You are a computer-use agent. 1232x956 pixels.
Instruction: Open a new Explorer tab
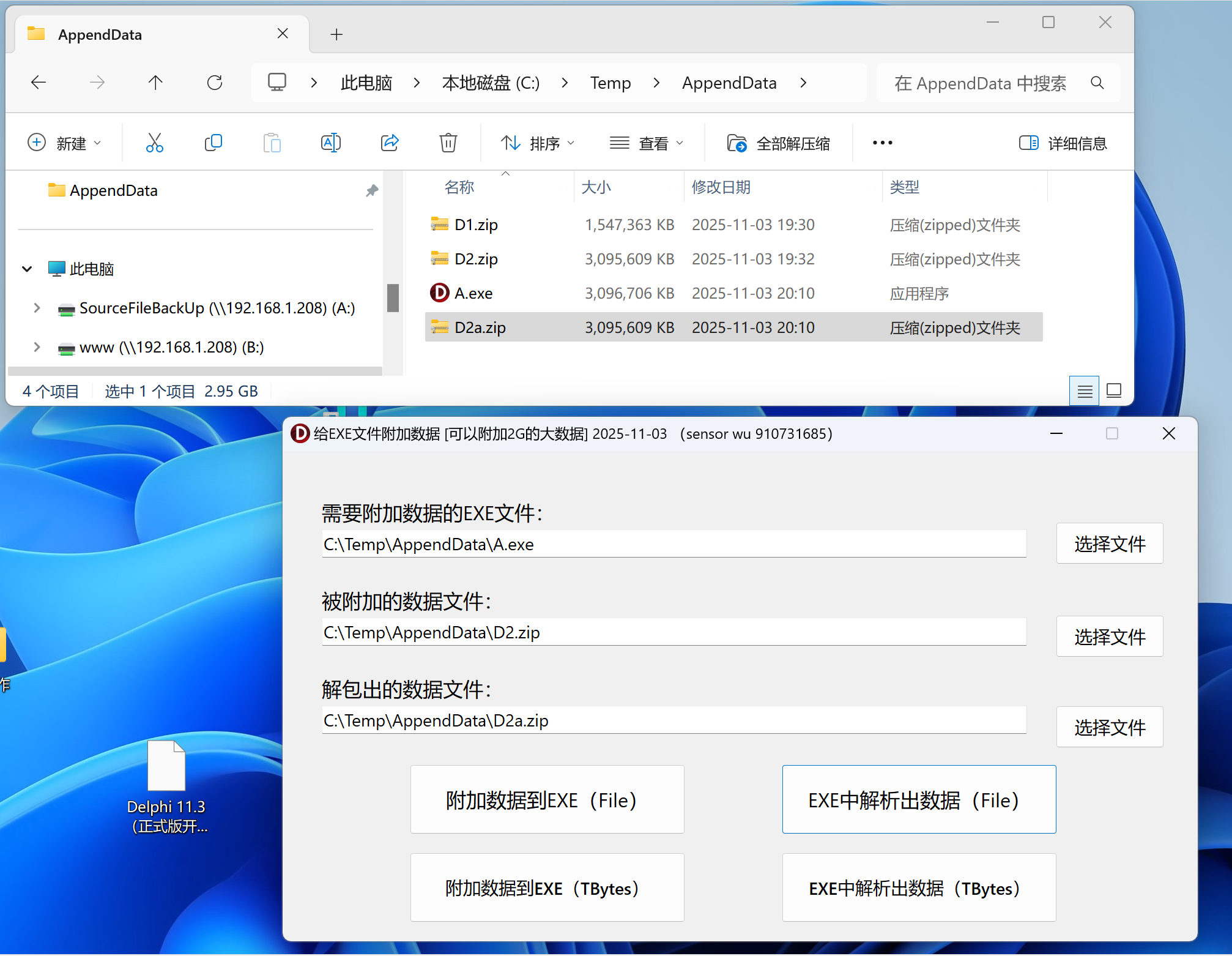[336, 34]
